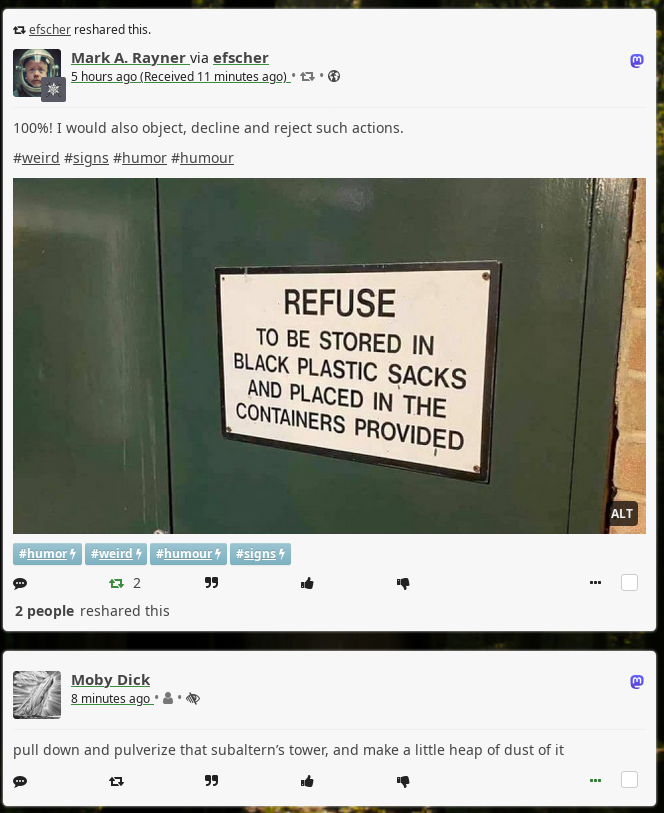Open green more options menu on Moby Dick's post
The image size is (664, 813).
pos(595,780)
